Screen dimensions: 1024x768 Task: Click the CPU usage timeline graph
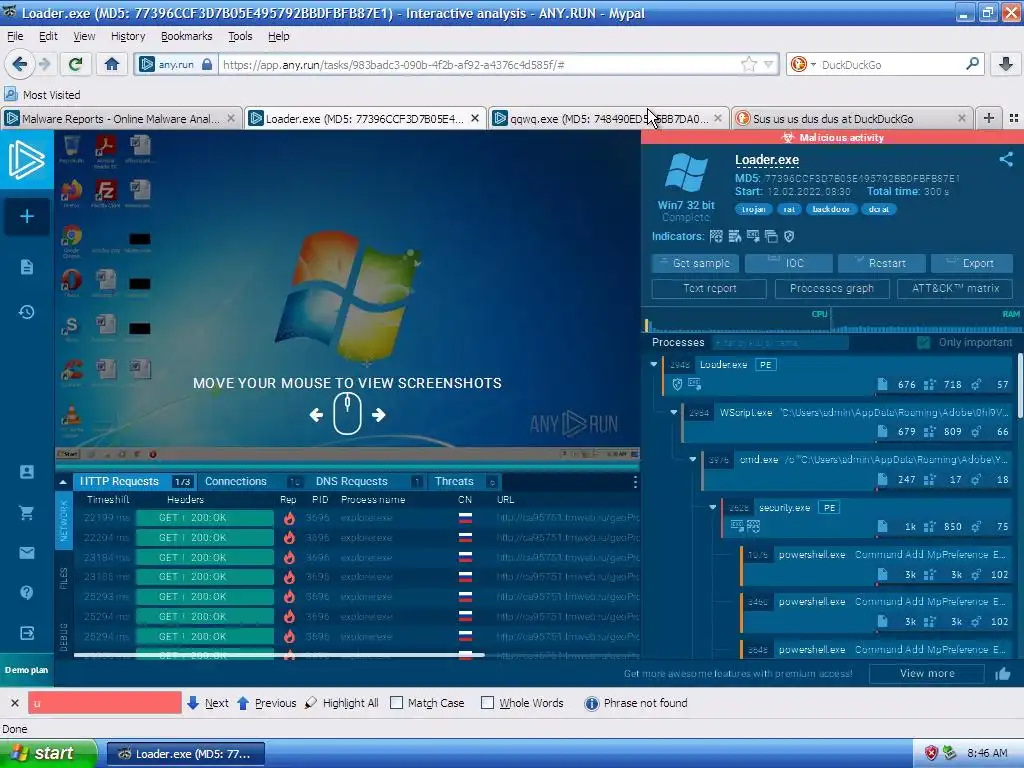click(x=737, y=320)
